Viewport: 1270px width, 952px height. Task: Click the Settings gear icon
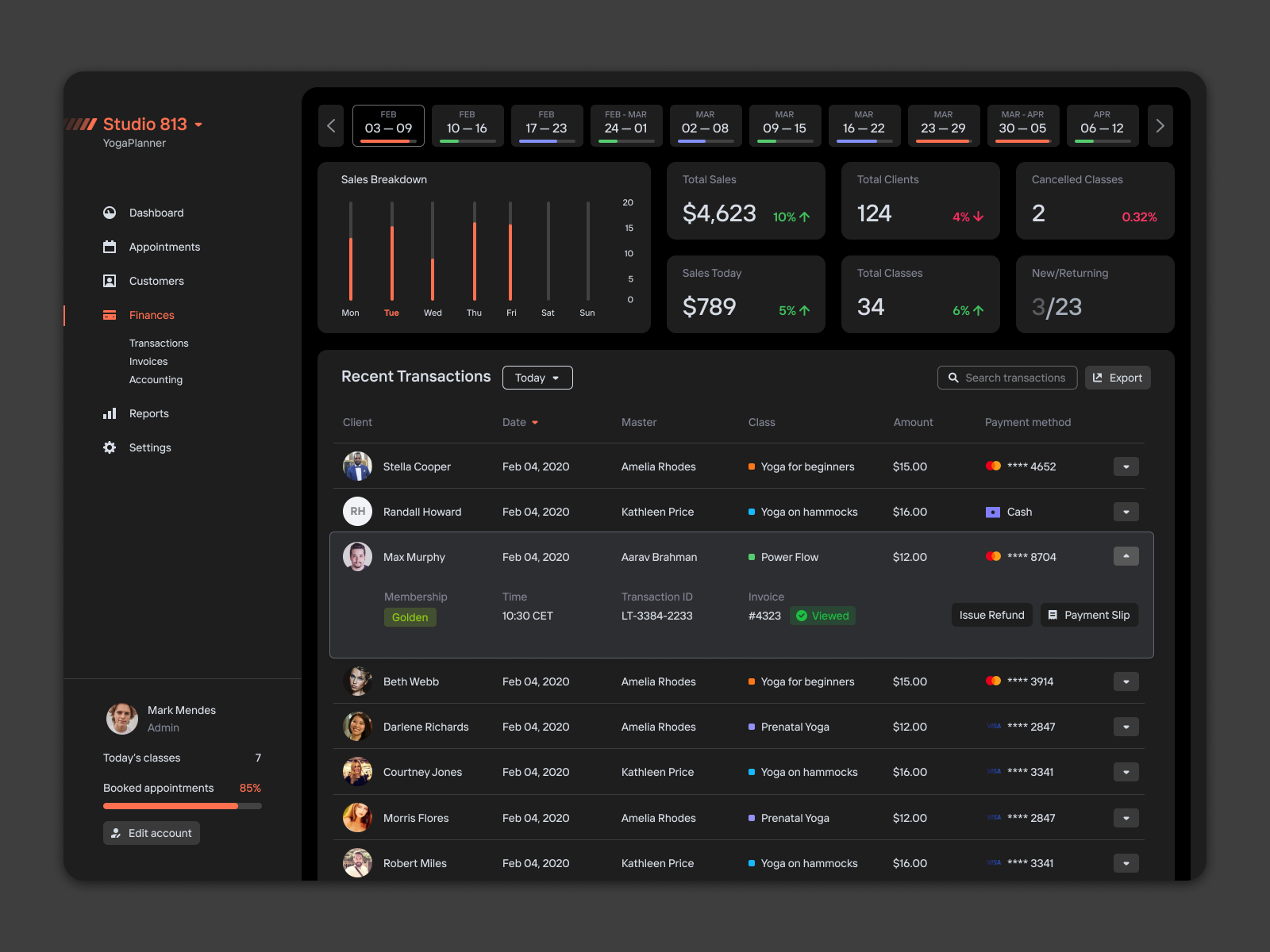point(110,447)
